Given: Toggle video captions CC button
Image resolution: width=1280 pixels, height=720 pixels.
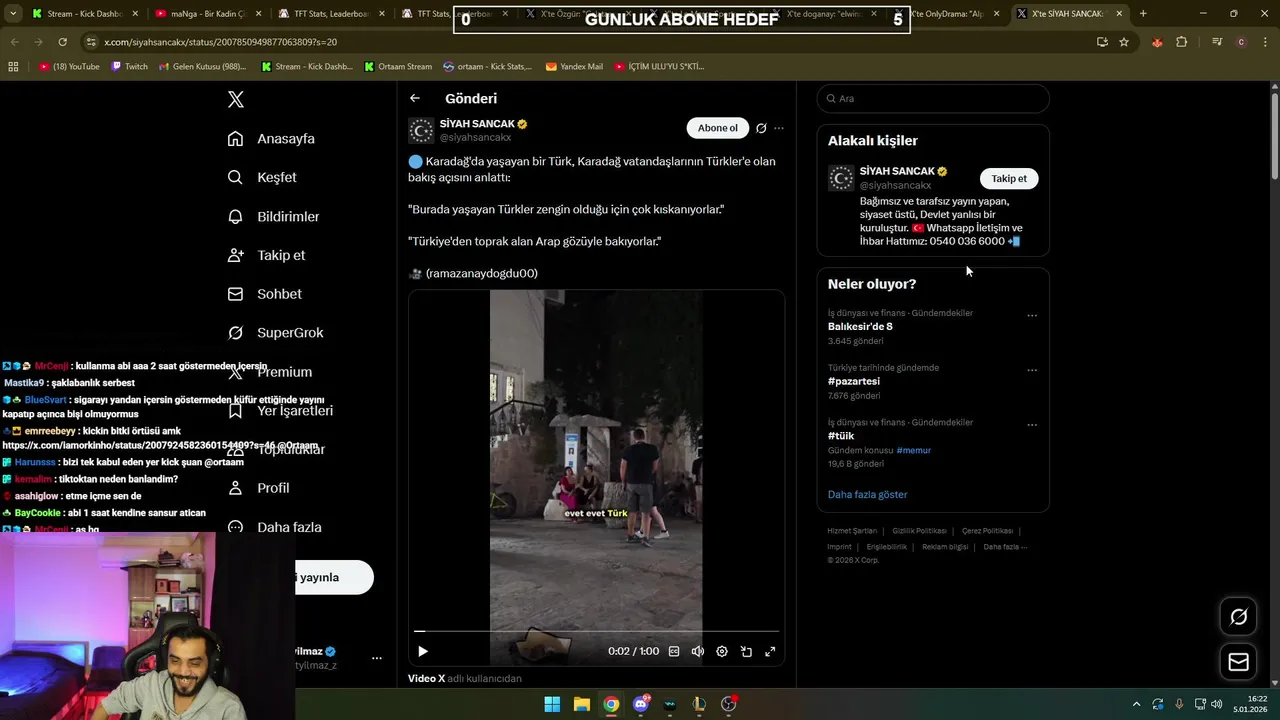Looking at the screenshot, I should (674, 651).
